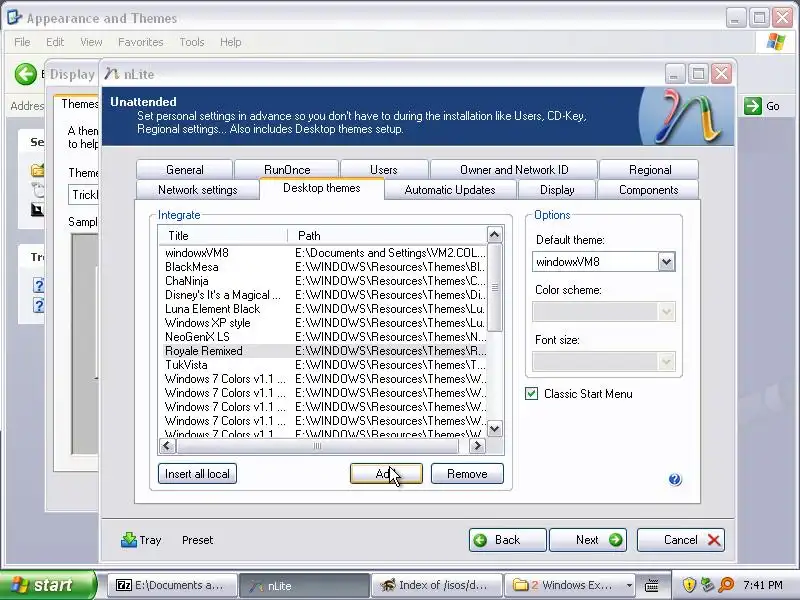Viewport: 800px width, 600px height.
Task: Open the Help menu
Action: (x=230, y=42)
